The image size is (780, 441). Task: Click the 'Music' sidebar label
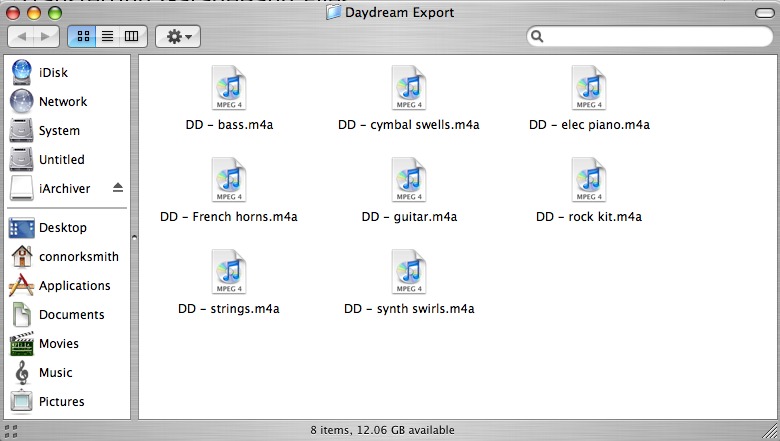click(x=56, y=372)
